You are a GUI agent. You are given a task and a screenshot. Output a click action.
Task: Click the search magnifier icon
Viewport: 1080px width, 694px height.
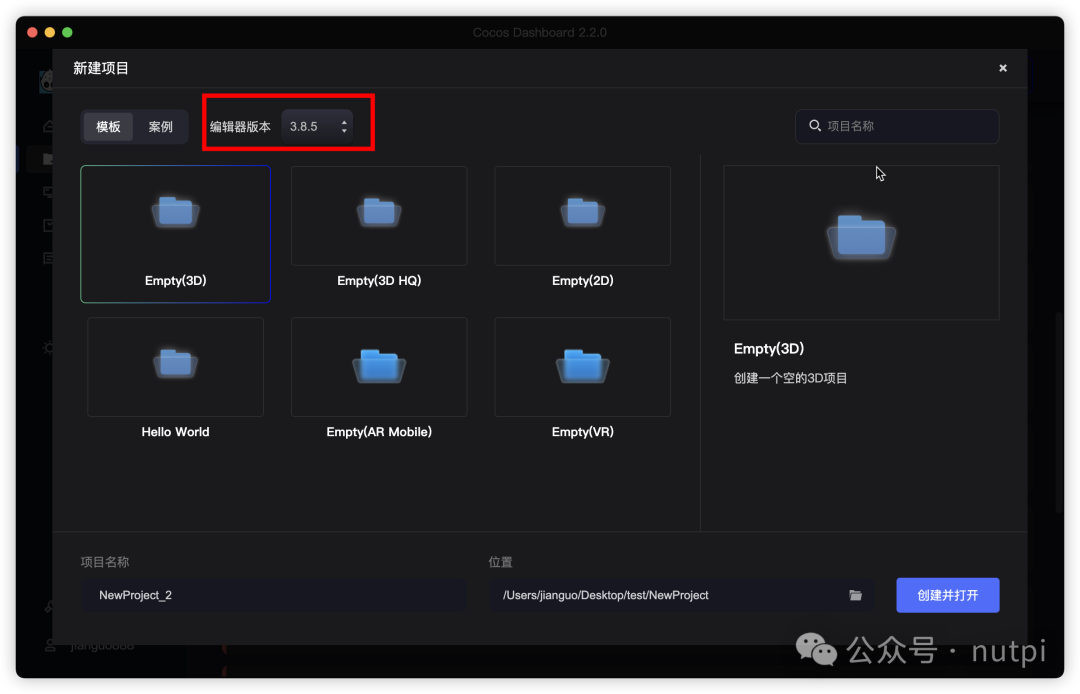click(x=815, y=125)
